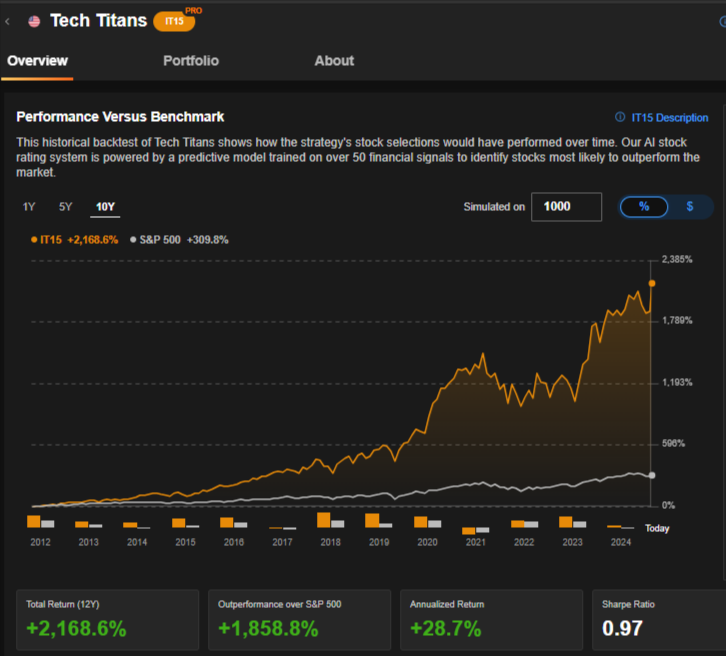Image resolution: width=726 pixels, height=656 pixels.
Task: Click the orange IT15 legend dot
Action: (34, 240)
